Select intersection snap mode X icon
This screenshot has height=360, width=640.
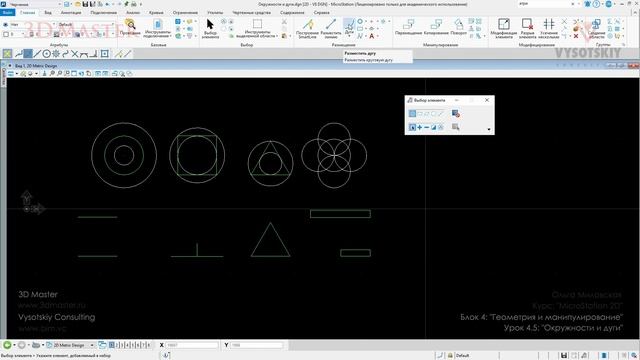(75, 53)
